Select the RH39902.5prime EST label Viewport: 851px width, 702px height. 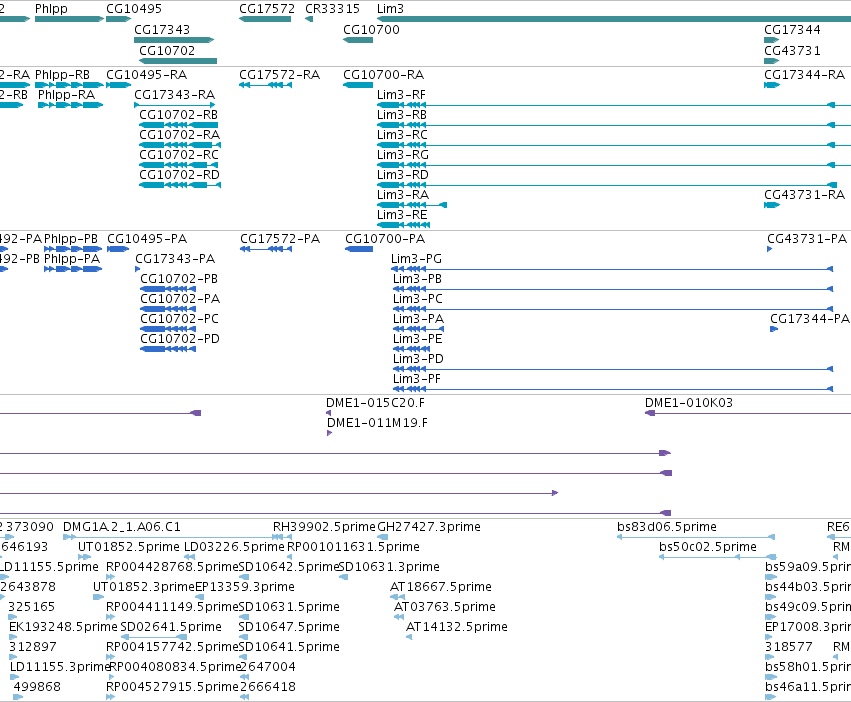point(324,527)
